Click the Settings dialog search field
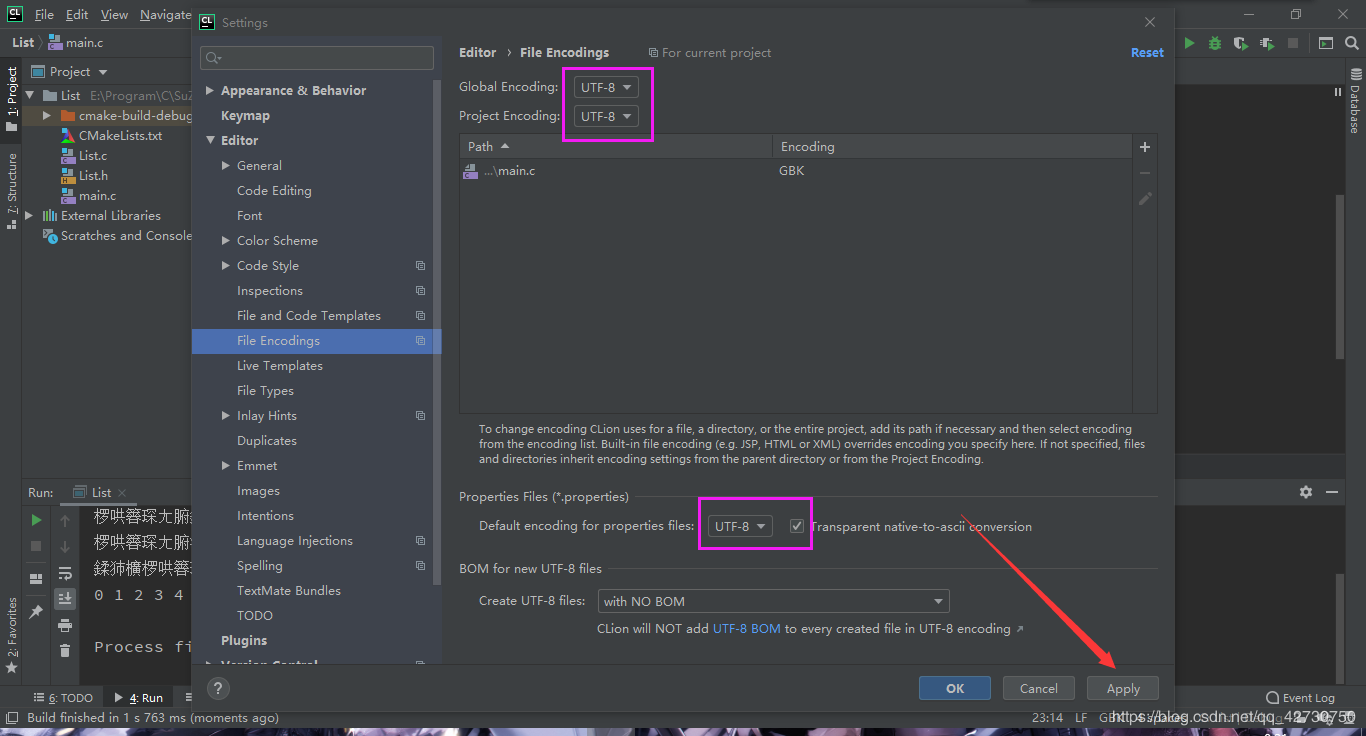 317,57
